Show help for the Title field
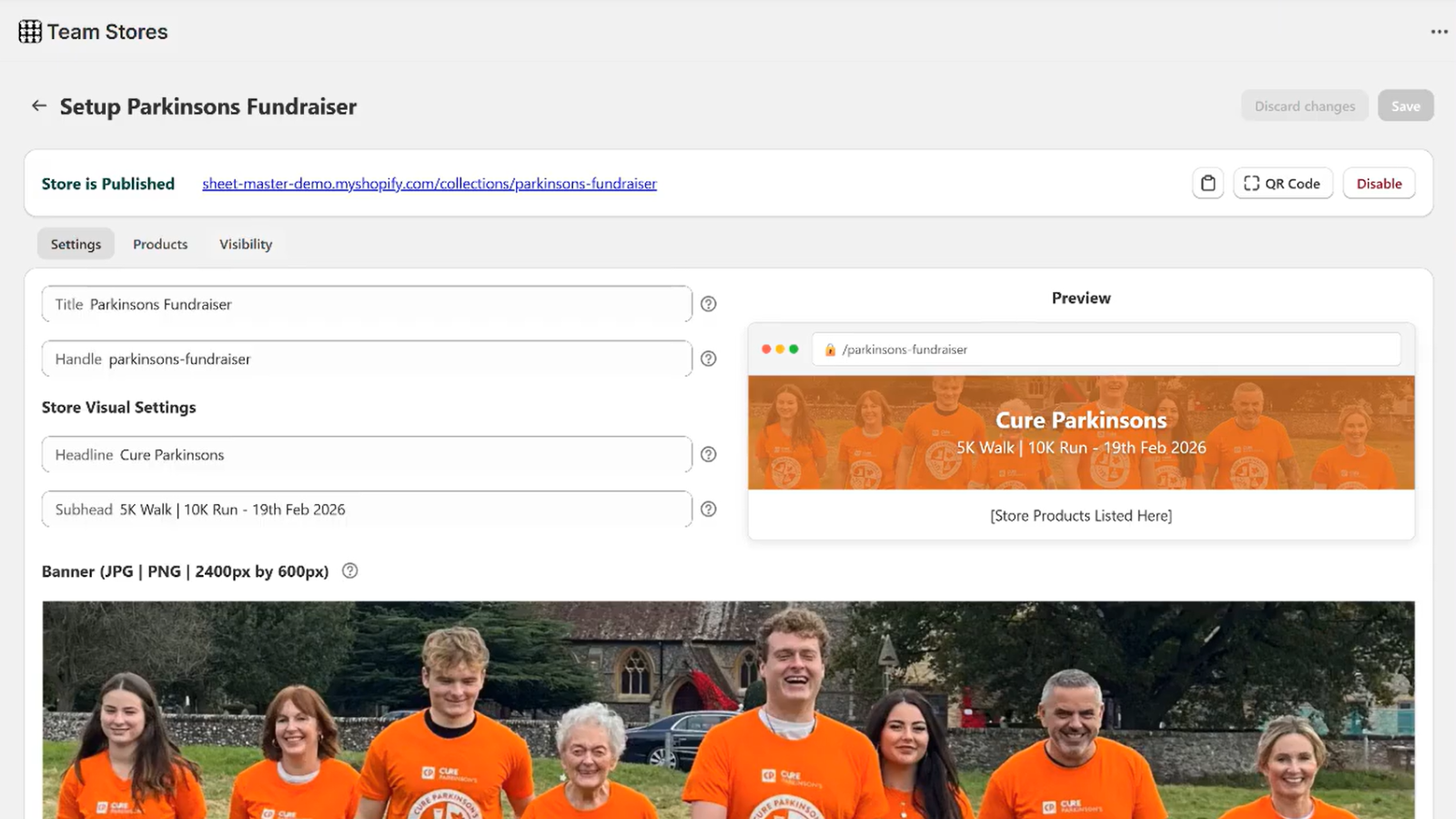The image size is (1456, 819). tap(708, 304)
